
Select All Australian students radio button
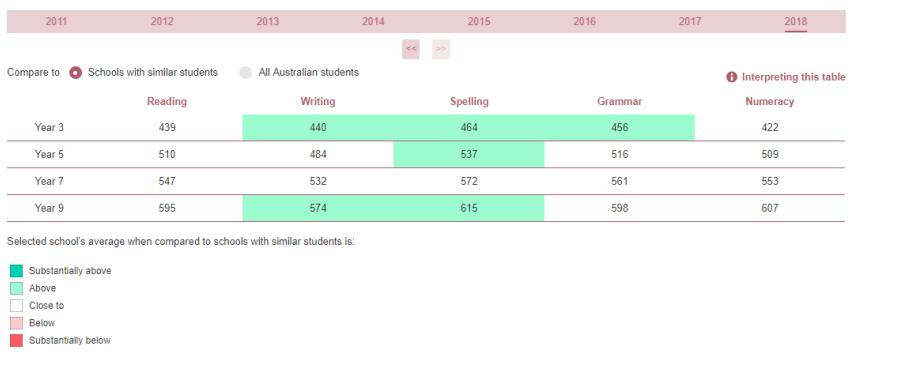pyautogui.click(x=246, y=73)
